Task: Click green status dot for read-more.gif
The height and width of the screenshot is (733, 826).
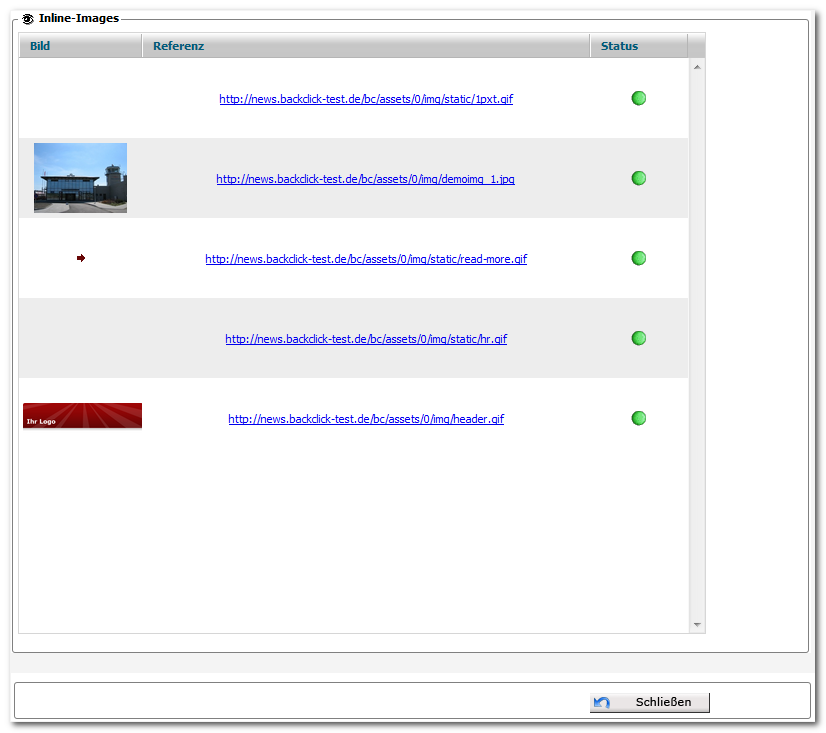Action: (x=638, y=258)
